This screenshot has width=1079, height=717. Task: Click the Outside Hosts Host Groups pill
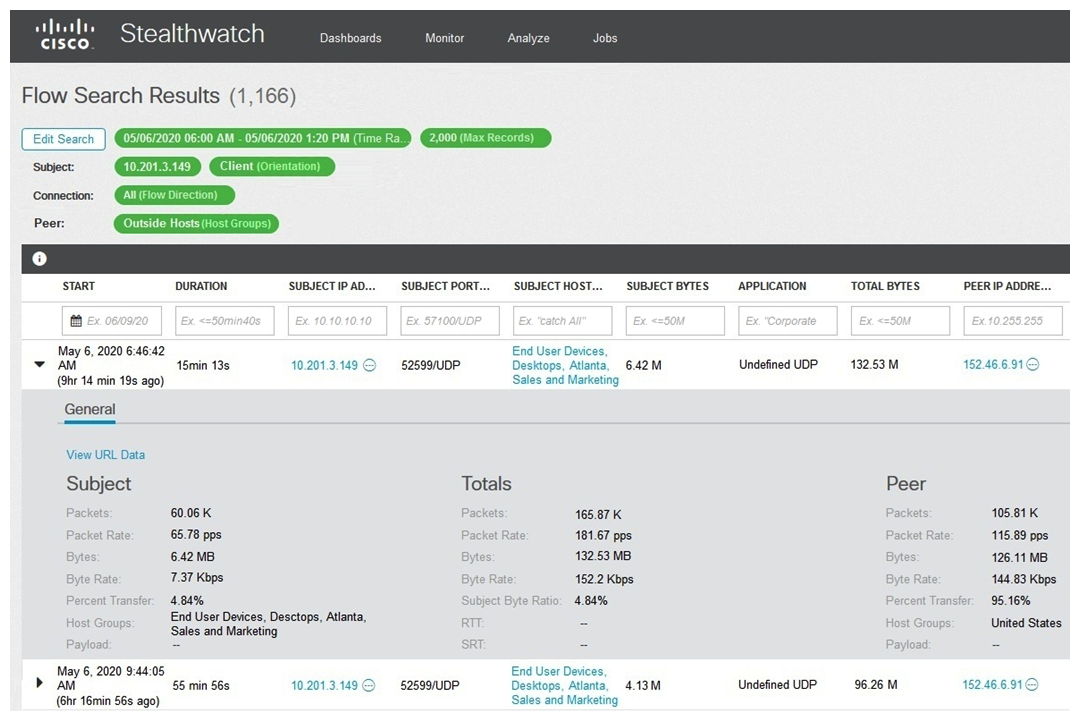click(x=196, y=224)
